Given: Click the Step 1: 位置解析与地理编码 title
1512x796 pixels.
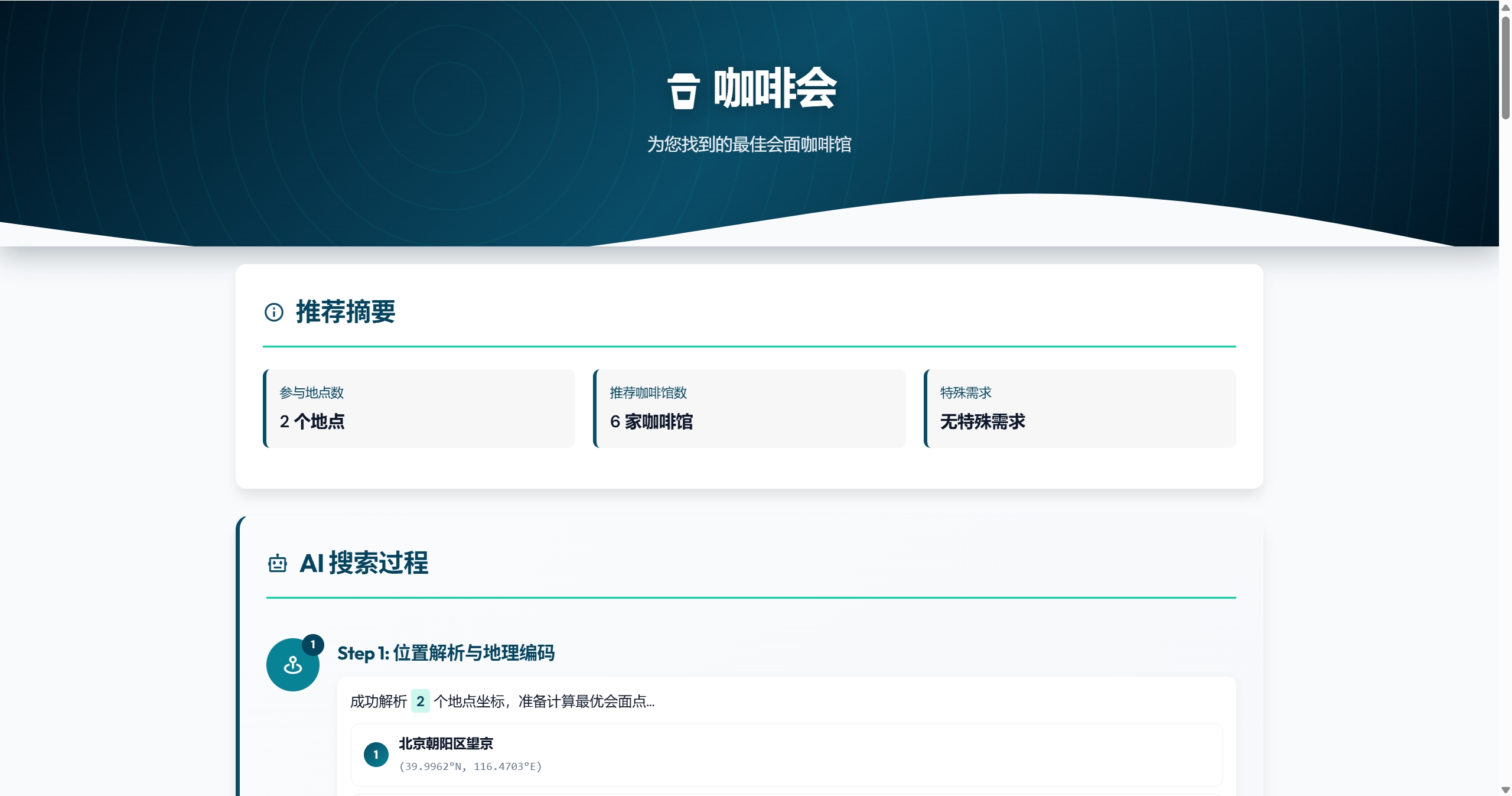Looking at the screenshot, I should [x=446, y=653].
